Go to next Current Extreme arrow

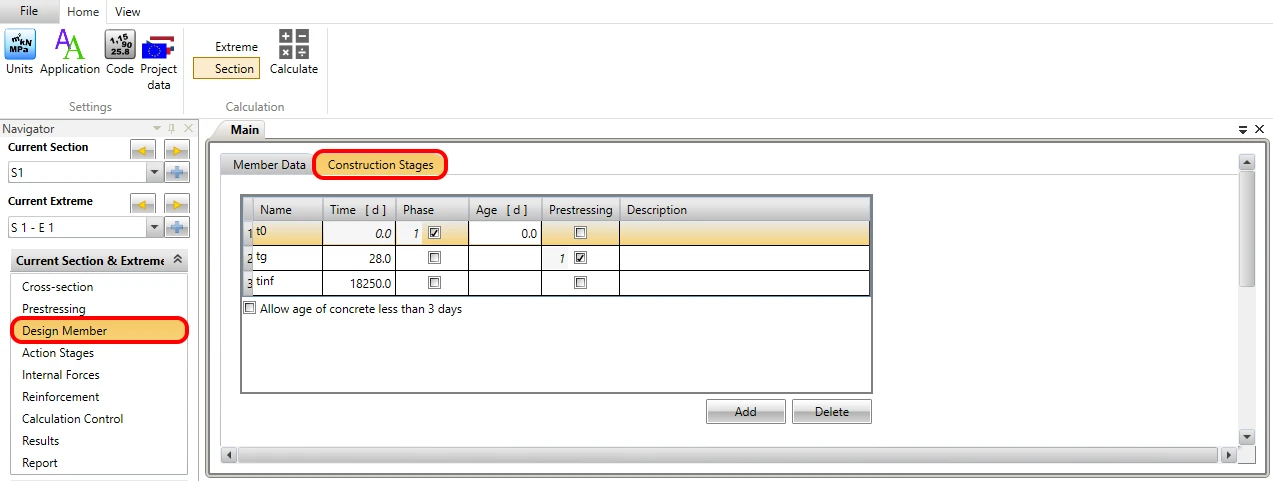click(177, 204)
